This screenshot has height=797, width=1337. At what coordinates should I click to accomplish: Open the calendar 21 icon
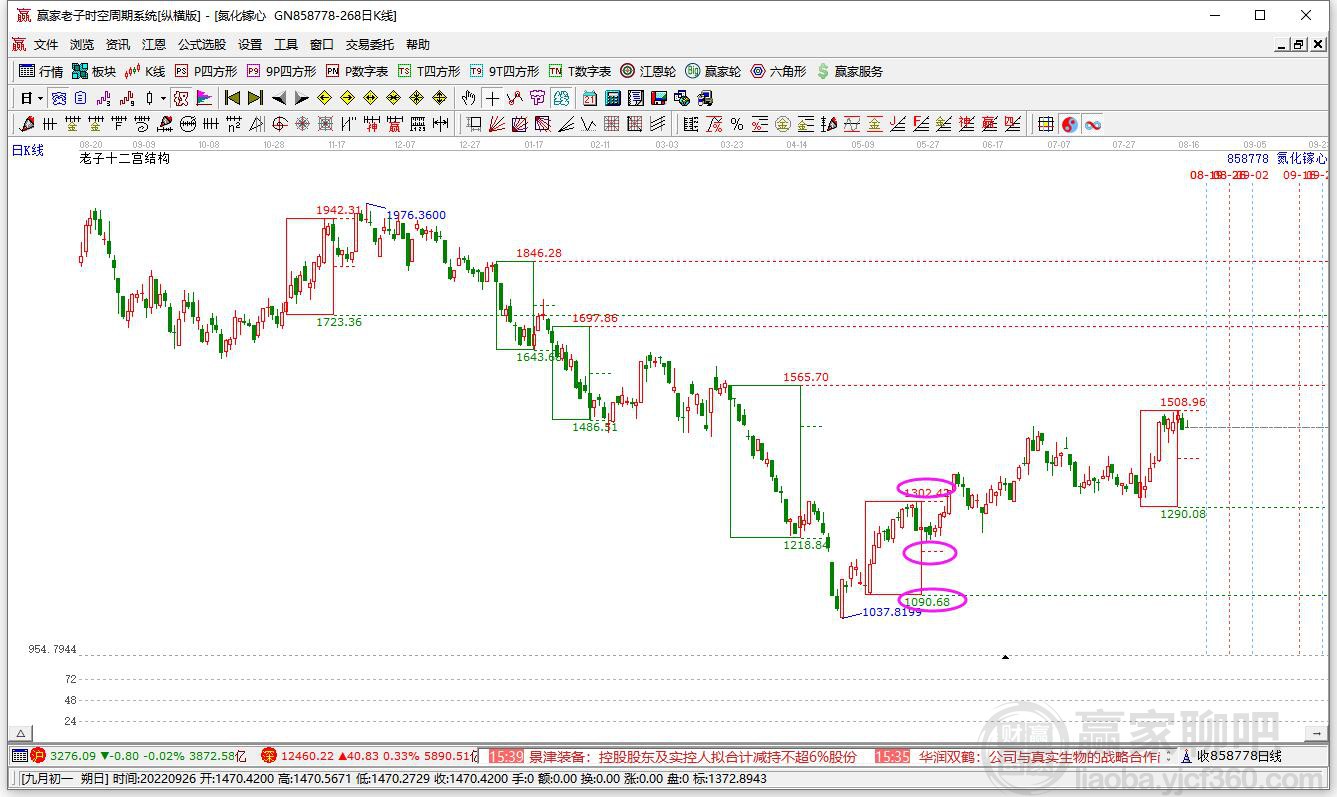coord(589,98)
